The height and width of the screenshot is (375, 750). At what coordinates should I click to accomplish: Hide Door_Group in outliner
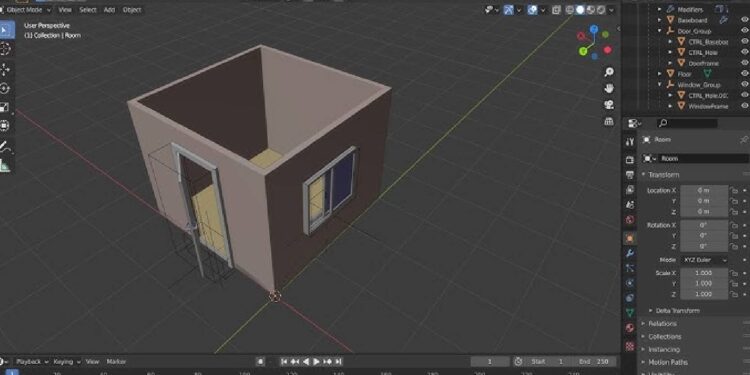coord(744,31)
